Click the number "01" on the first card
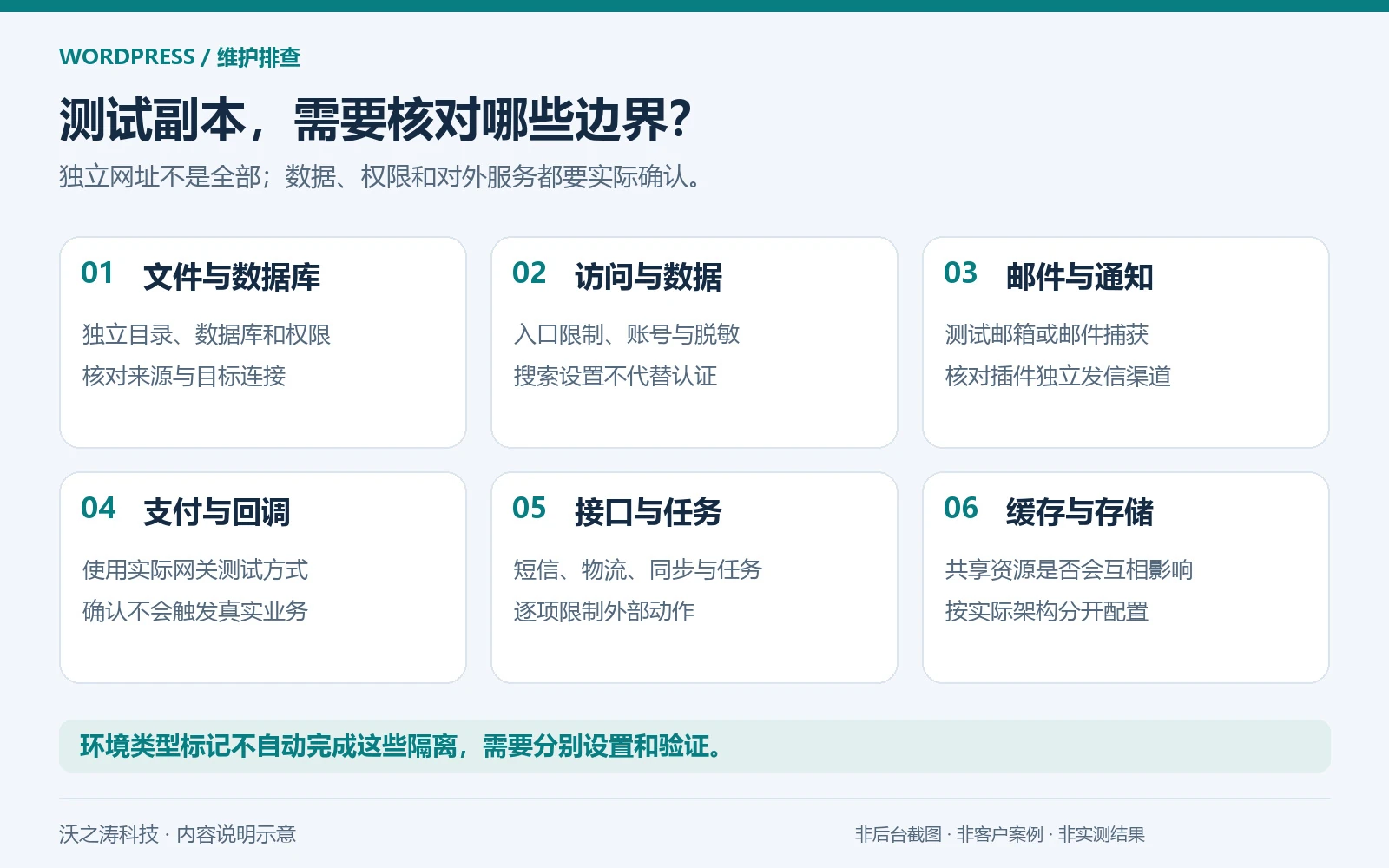The width and height of the screenshot is (1389, 868). click(x=97, y=273)
